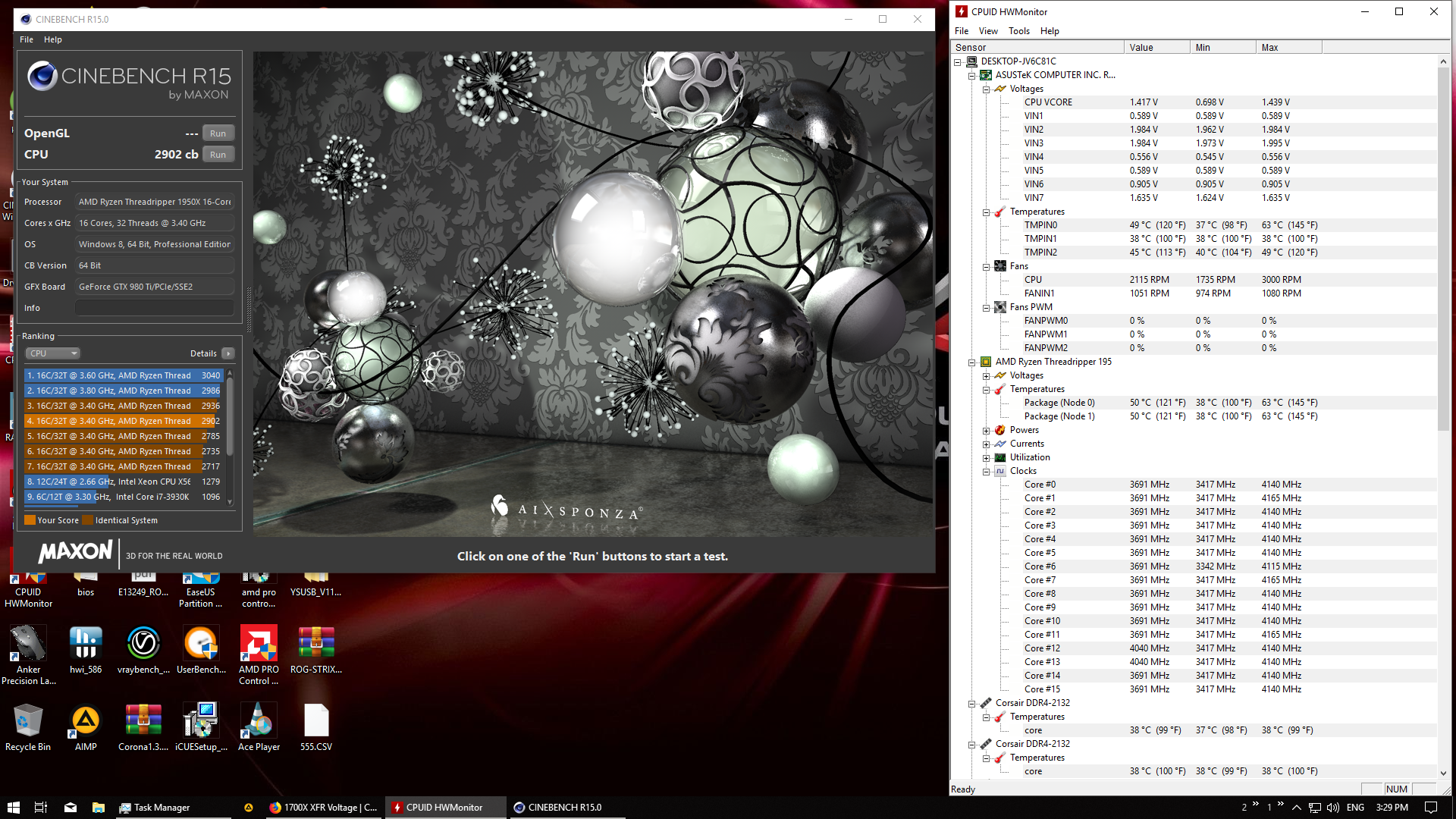Open File Explorer from the taskbar
This screenshot has width=1456, height=819.
(x=99, y=808)
